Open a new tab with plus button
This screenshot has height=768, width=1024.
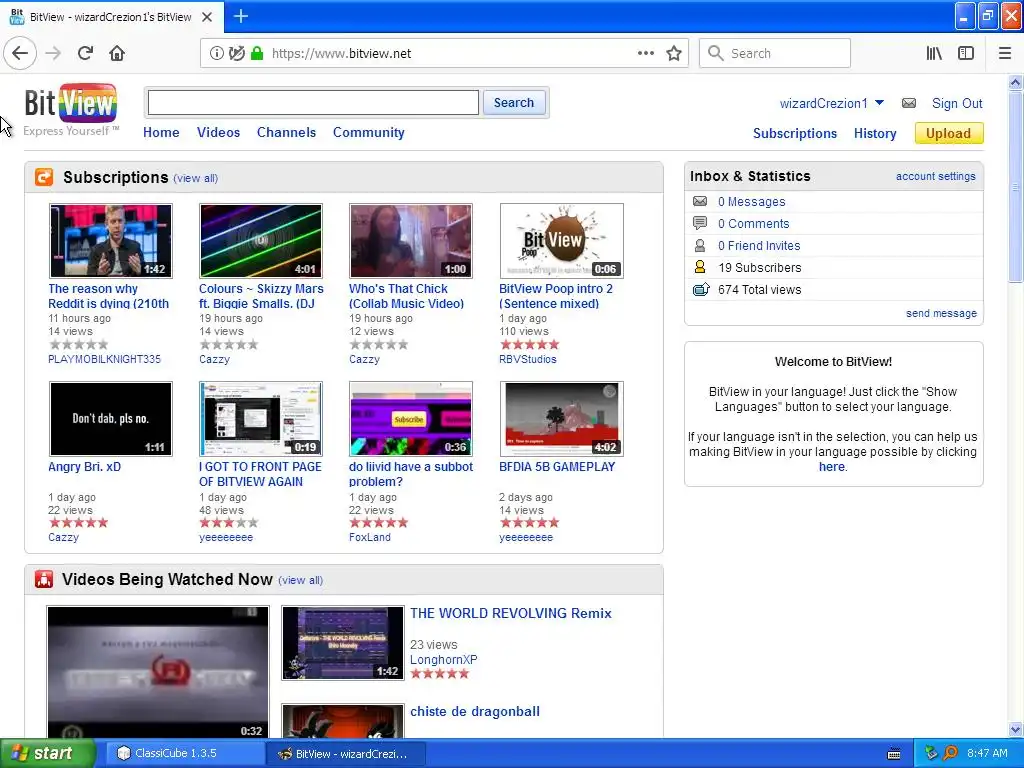pos(240,16)
